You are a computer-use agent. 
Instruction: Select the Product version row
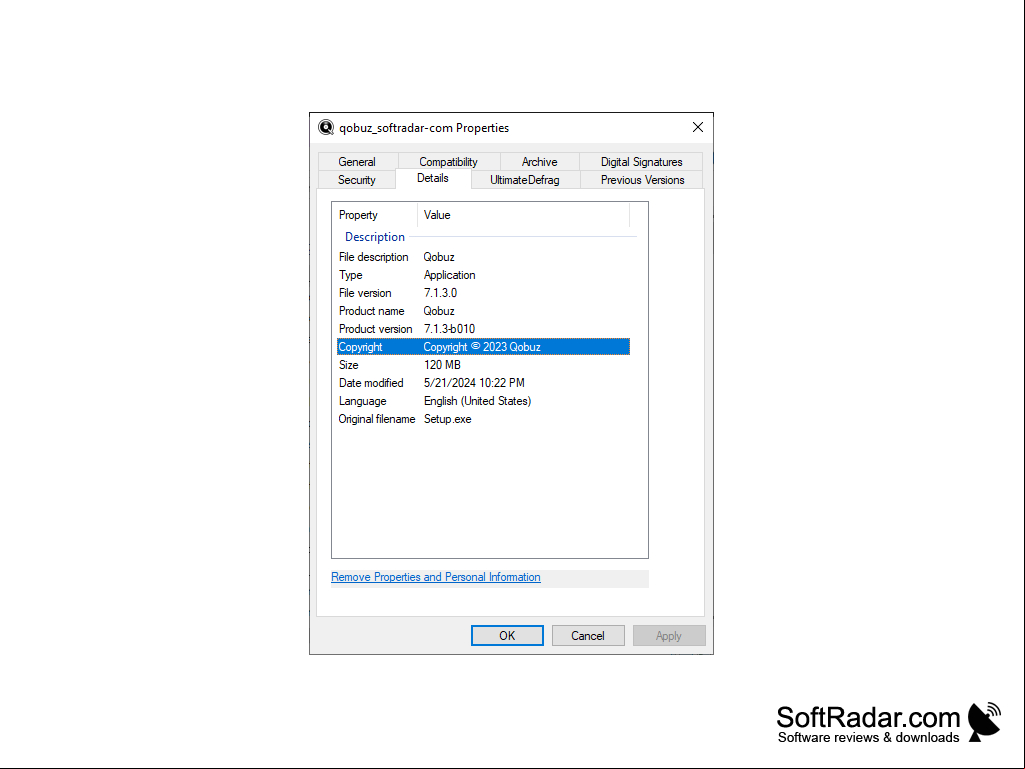483,329
